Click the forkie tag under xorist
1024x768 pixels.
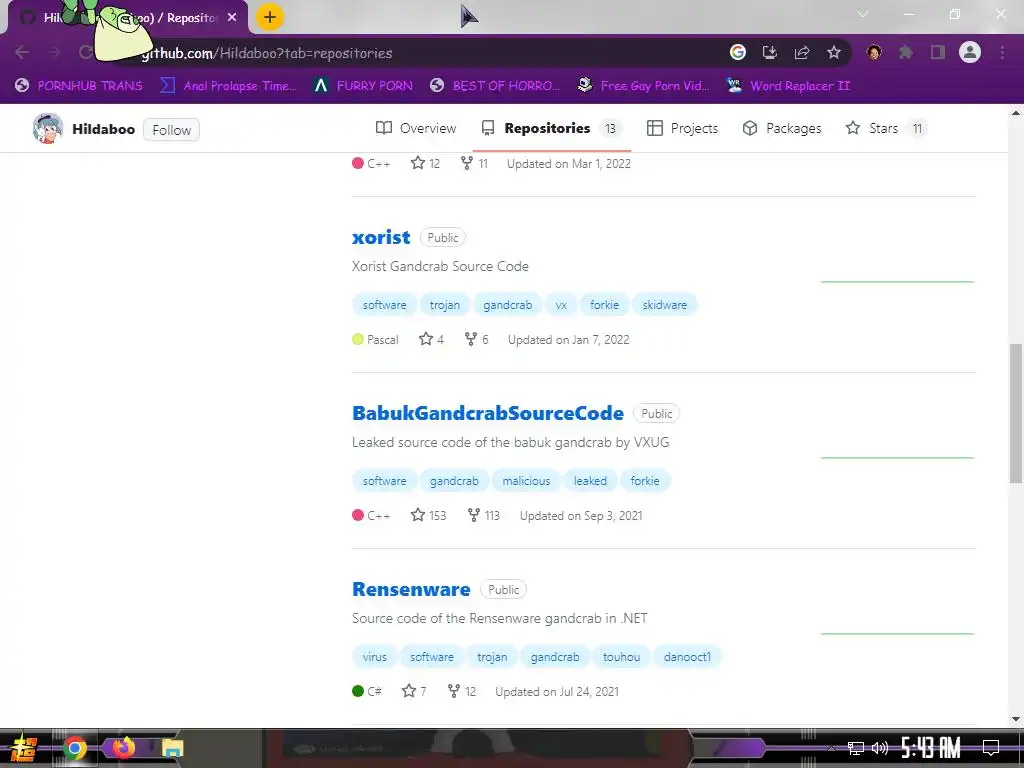(x=604, y=305)
